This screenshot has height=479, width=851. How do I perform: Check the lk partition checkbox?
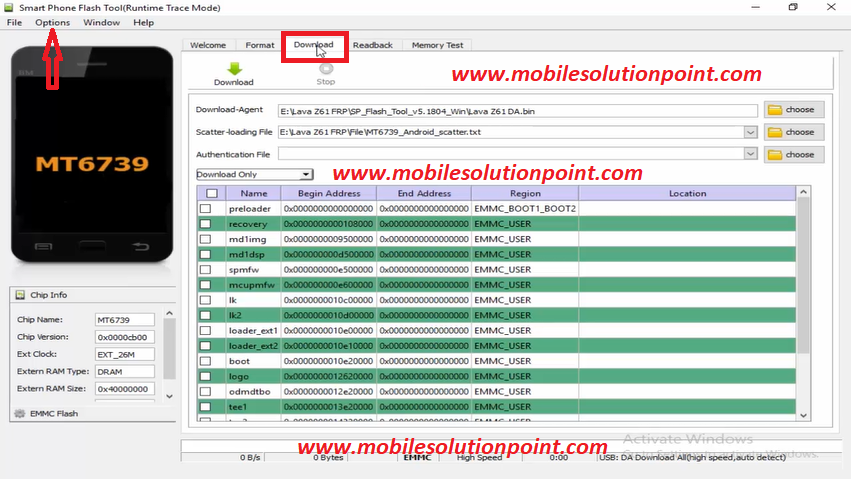[x=205, y=300]
